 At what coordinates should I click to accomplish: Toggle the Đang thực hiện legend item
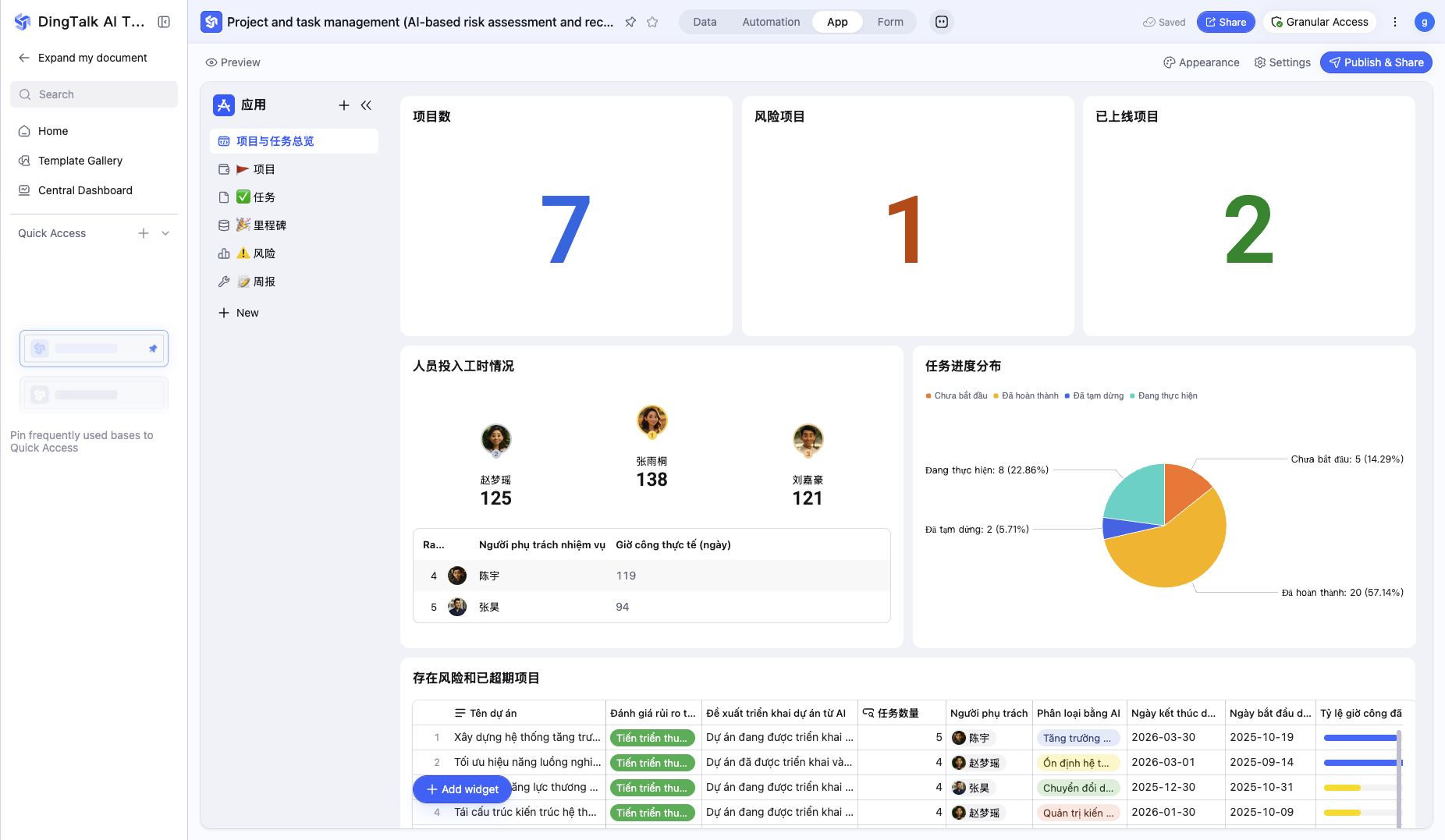point(1163,395)
